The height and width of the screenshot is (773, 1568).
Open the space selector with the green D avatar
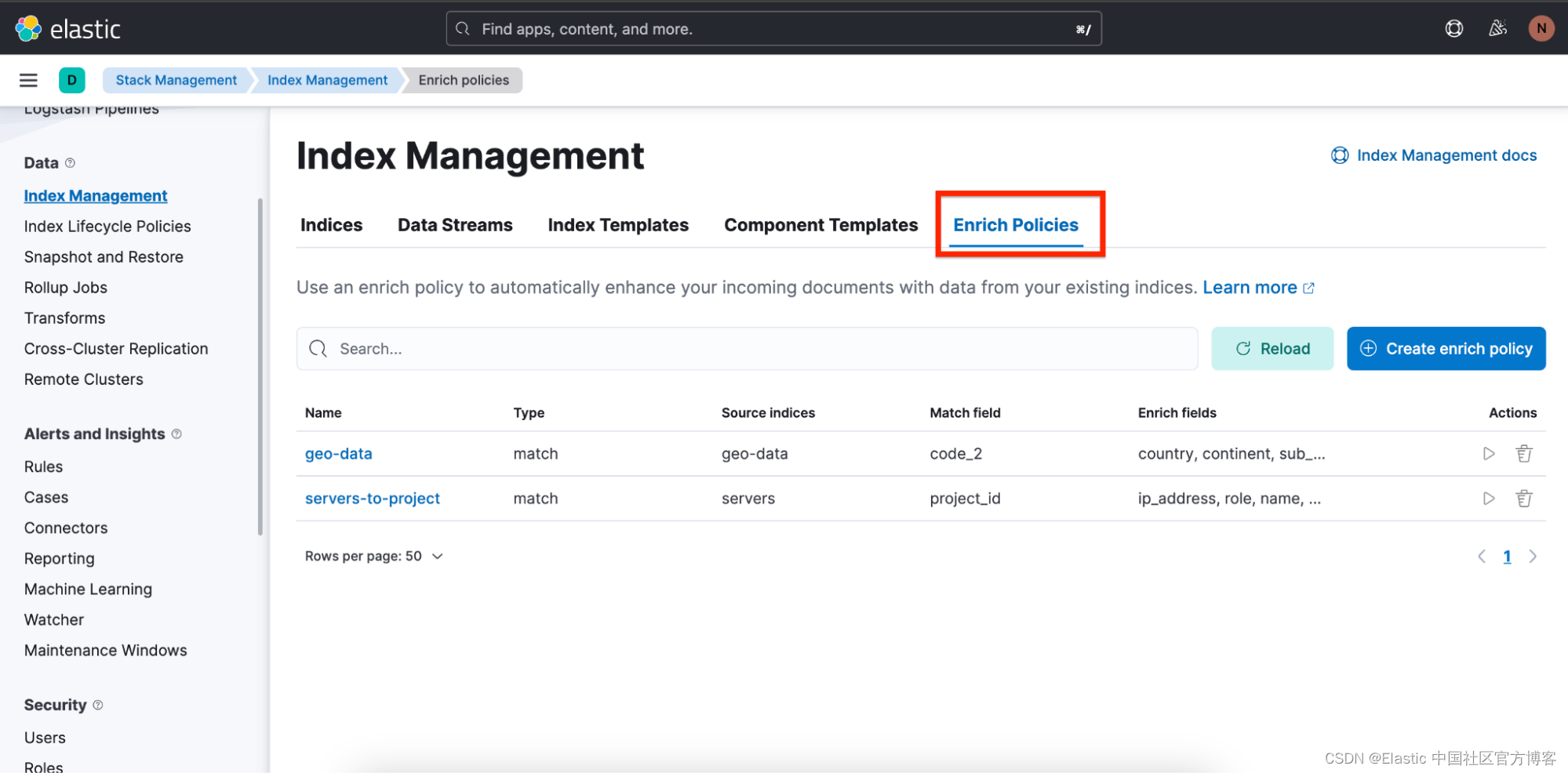[x=72, y=80]
